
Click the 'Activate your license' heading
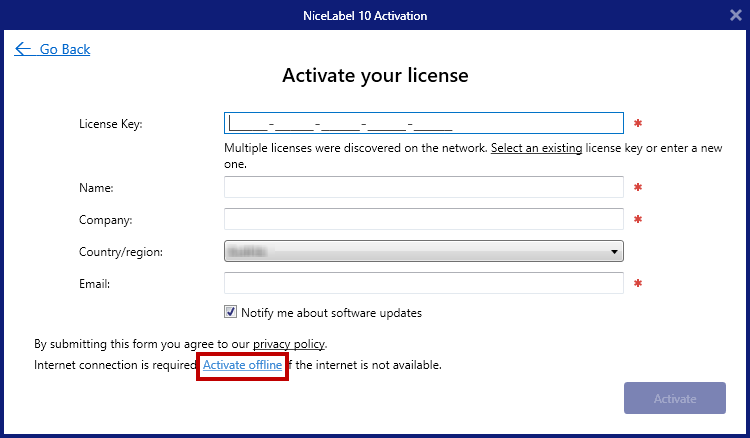pos(375,76)
